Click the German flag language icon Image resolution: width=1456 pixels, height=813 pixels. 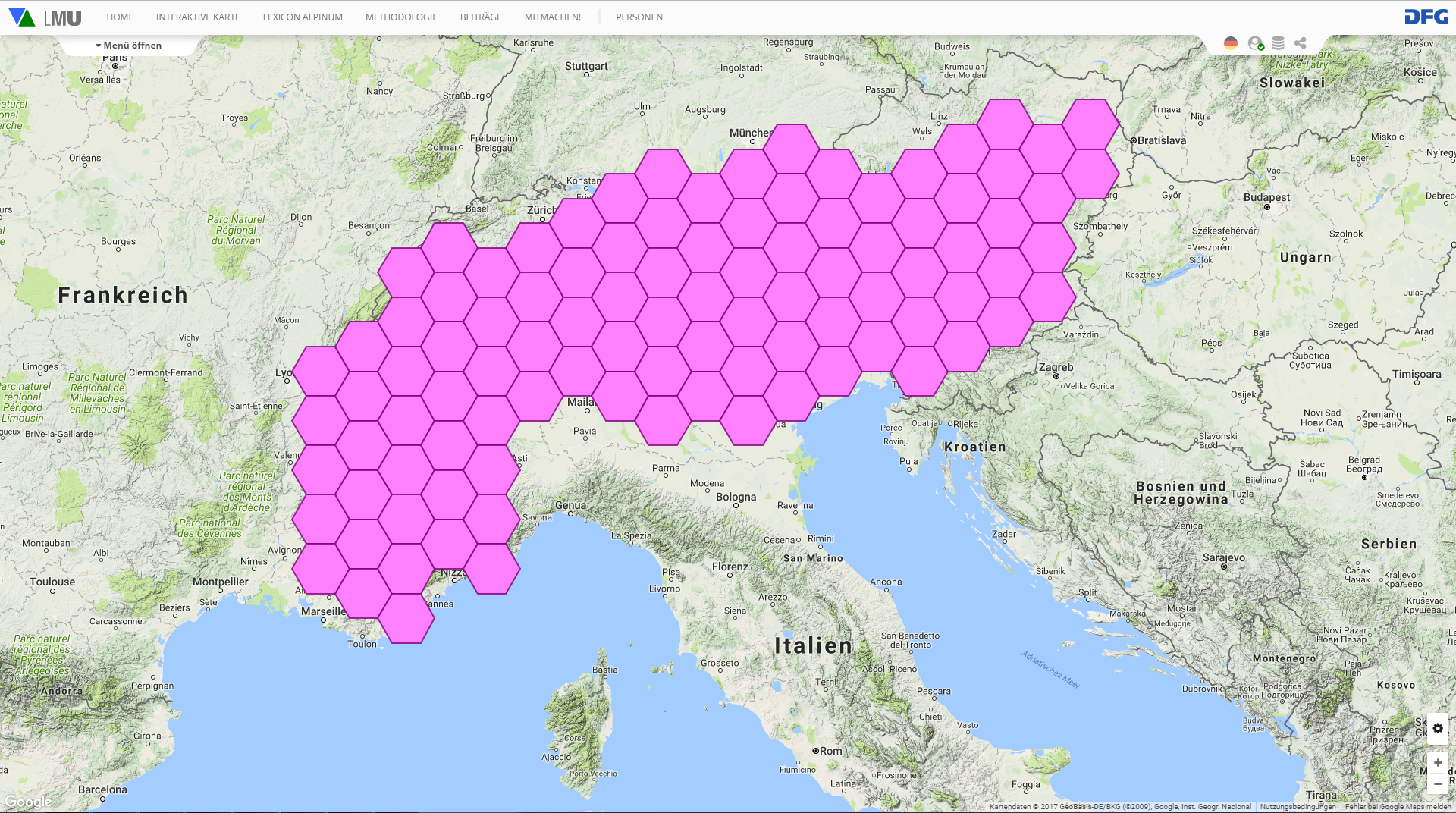(x=1231, y=43)
